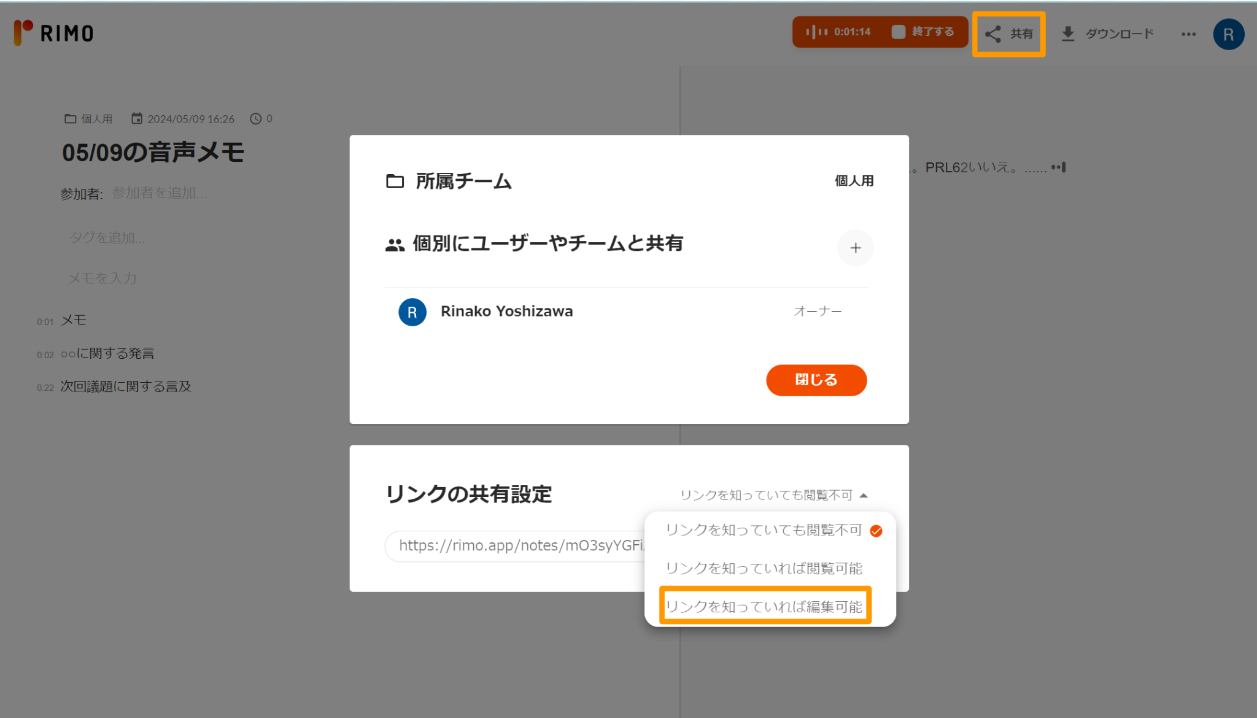Click the 05/09の音声メモ note title
Screen dimensions: 1257x718
[153, 153]
